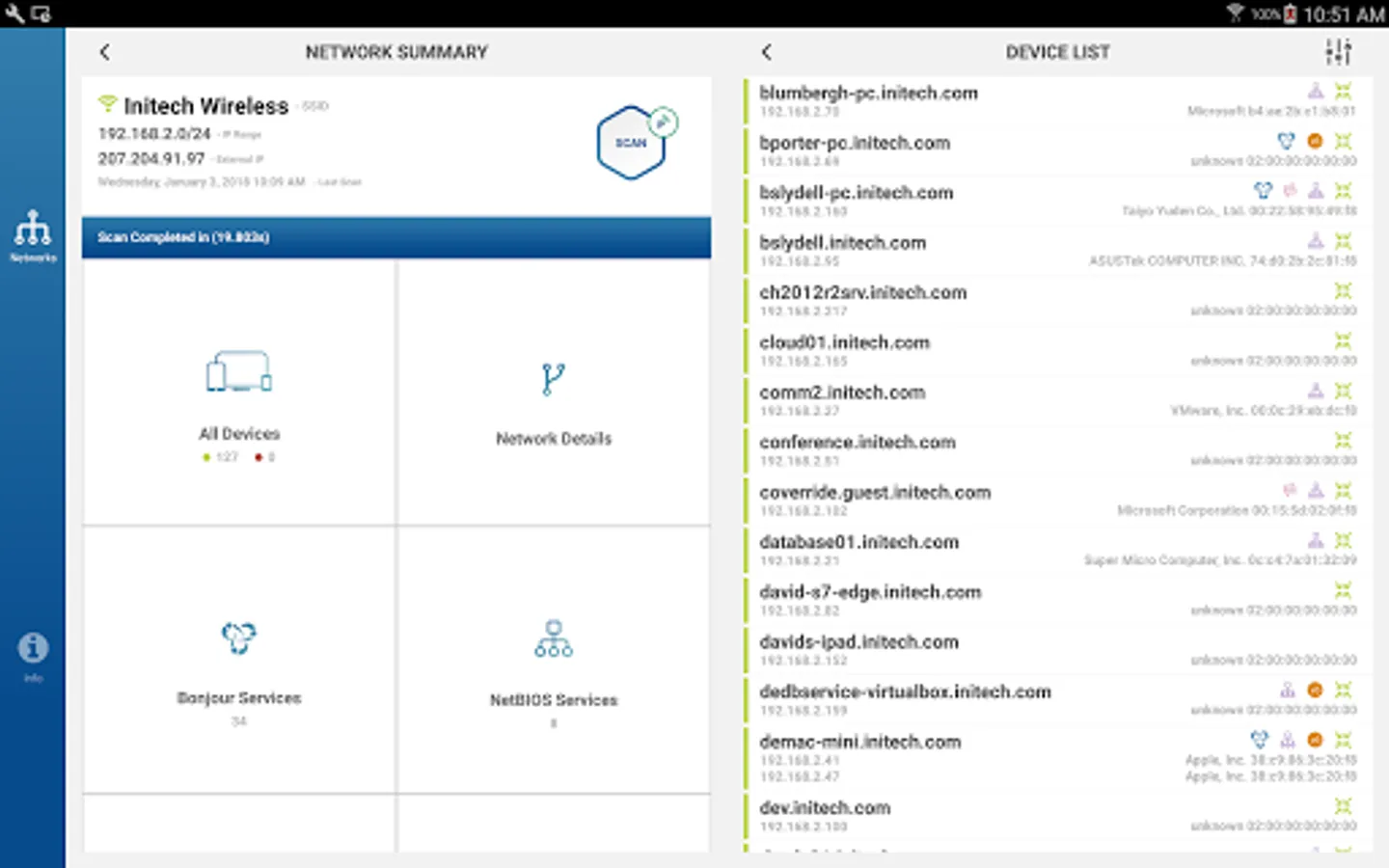1389x868 pixels.
Task: Tap wrench notification icon in status bar
Action: point(14,14)
